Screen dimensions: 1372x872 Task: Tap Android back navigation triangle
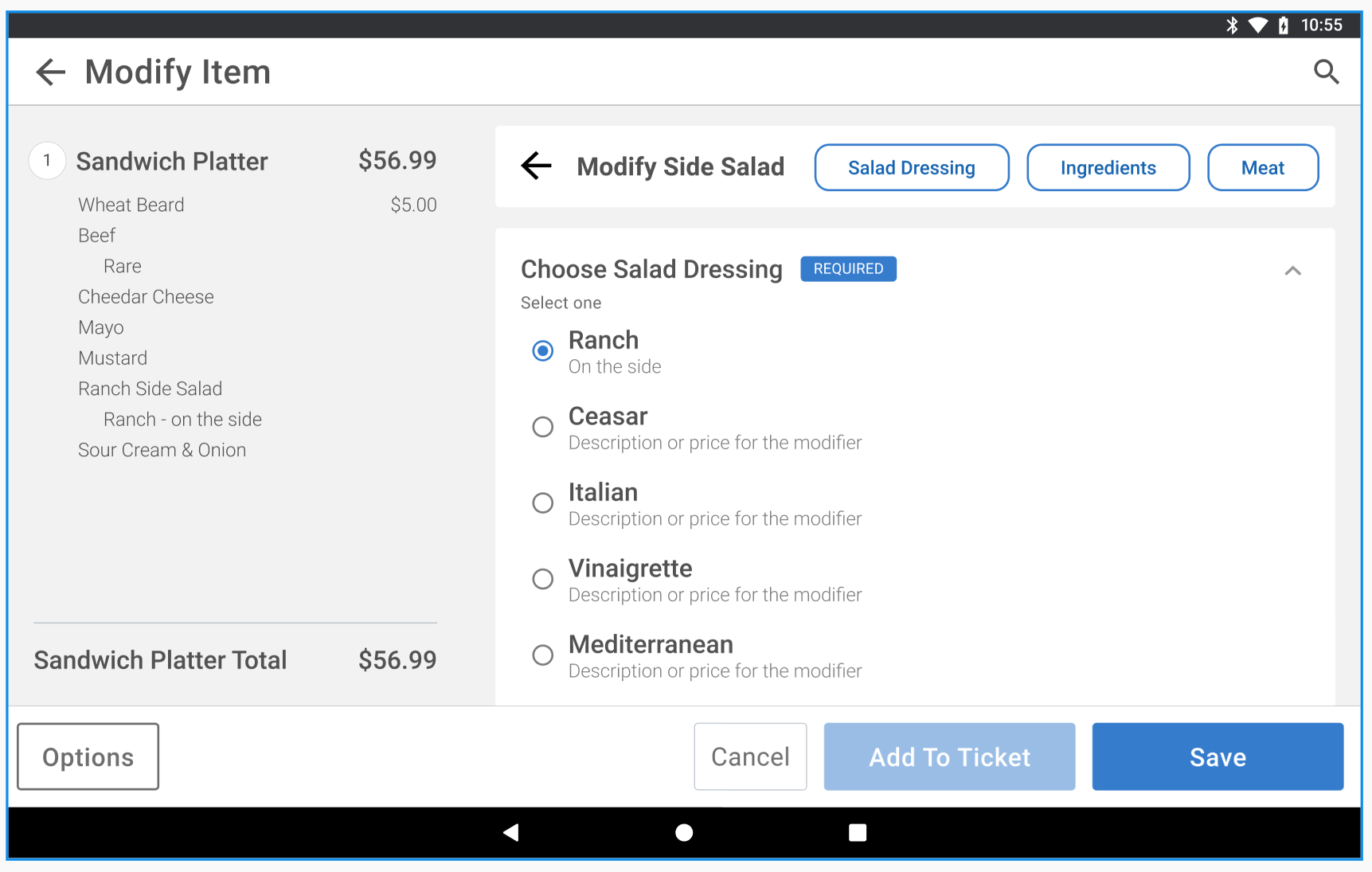click(511, 832)
